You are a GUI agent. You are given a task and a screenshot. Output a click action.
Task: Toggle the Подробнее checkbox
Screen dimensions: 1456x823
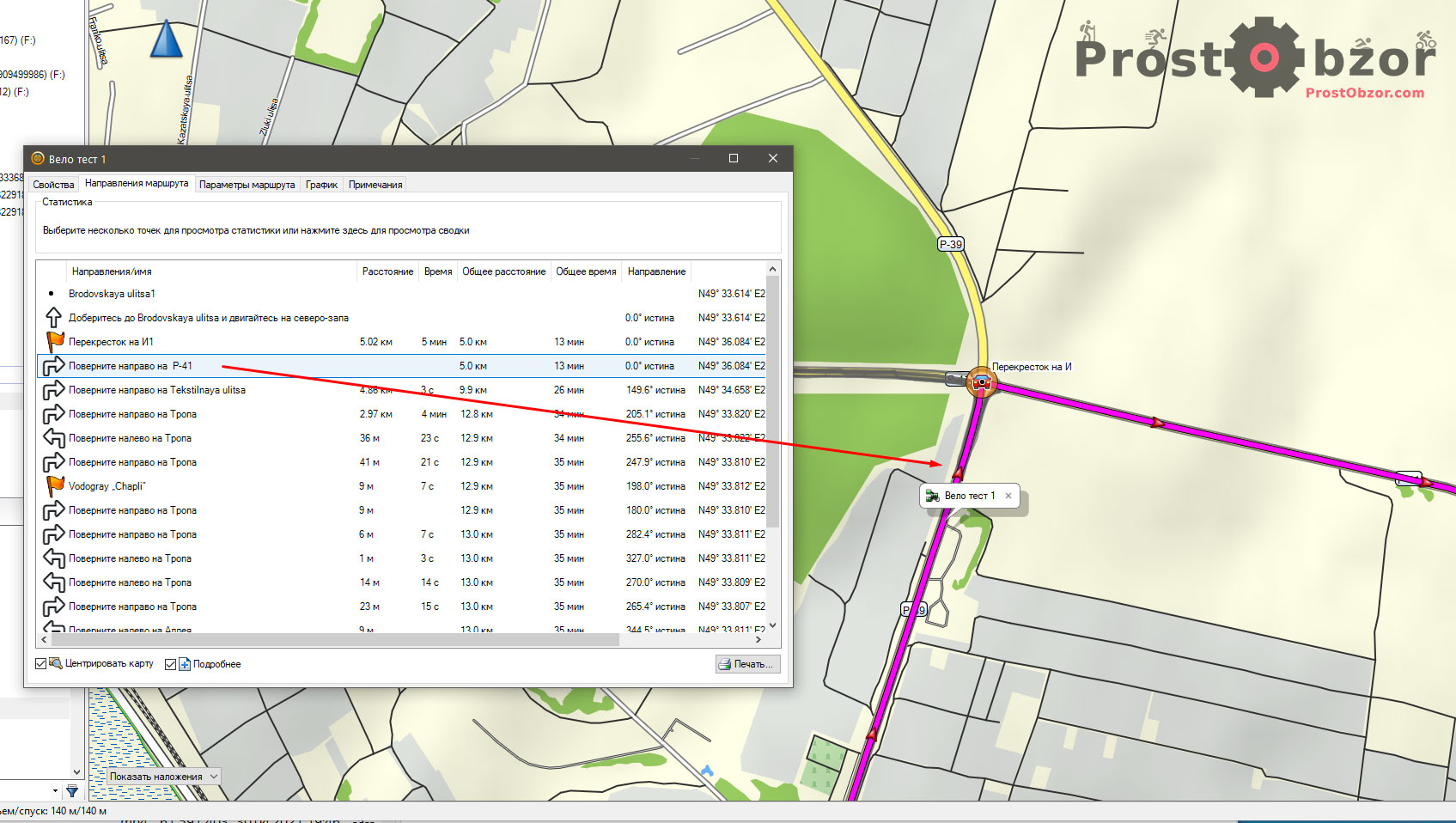click(170, 664)
